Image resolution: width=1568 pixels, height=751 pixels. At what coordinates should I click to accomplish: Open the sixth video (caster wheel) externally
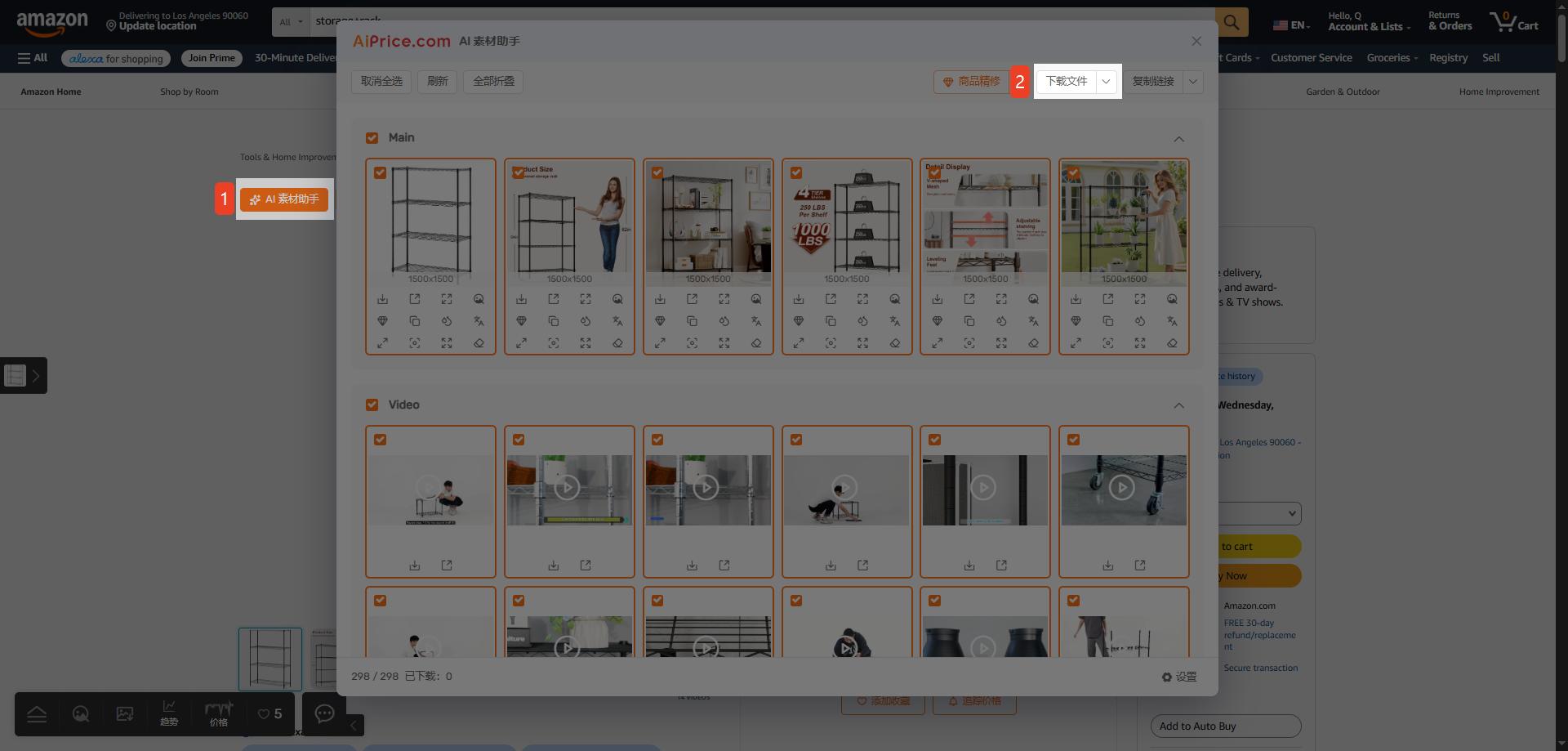click(1140, 565)
